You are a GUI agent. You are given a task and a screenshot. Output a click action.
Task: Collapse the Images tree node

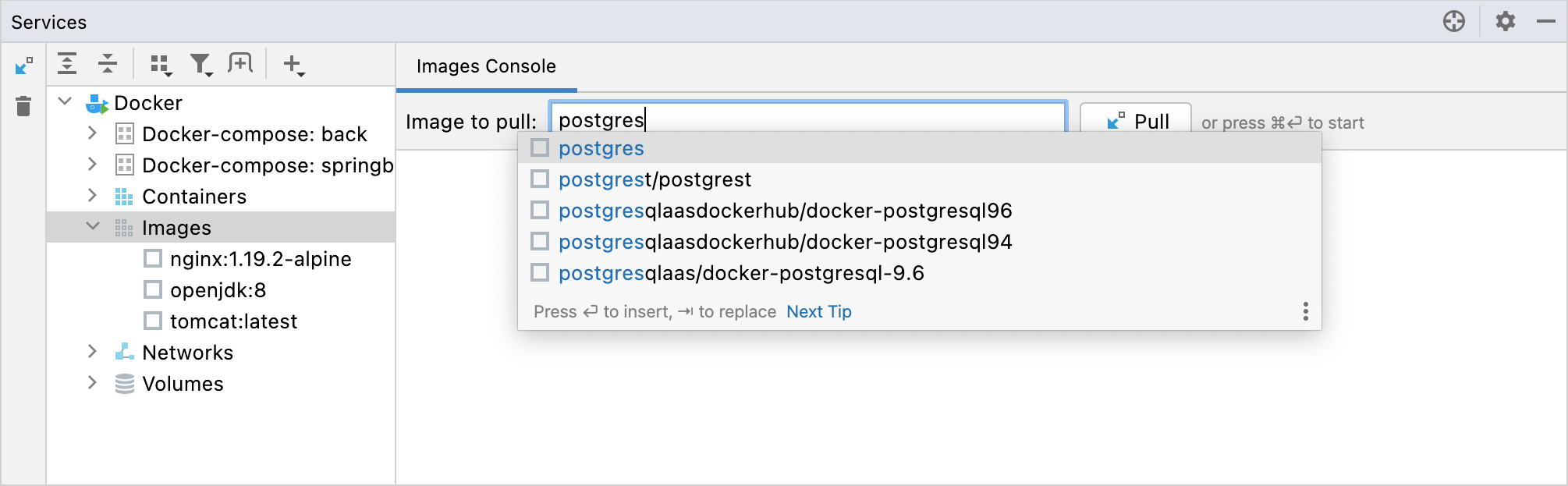pyautogui.click(x=94, y=227)
